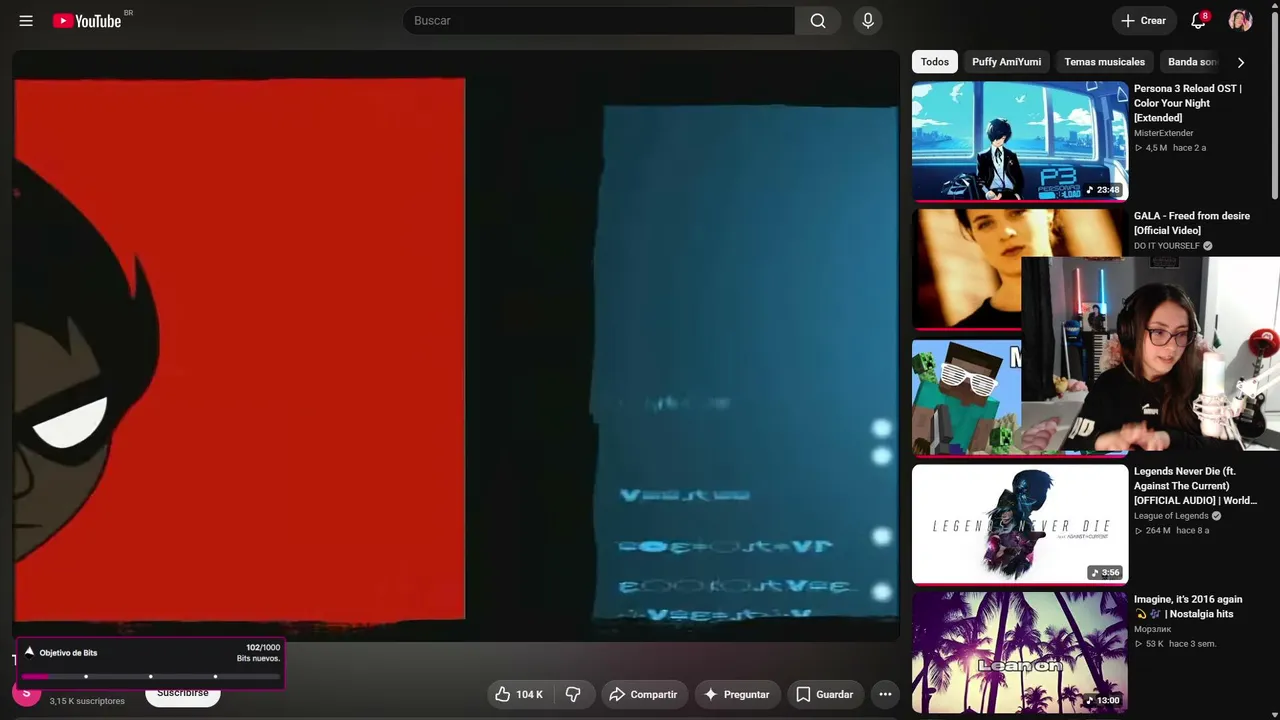The image size is (1280, 720).
Task: Open the Legends Never Die thumbnail
Action: [x=1020, y=524]
